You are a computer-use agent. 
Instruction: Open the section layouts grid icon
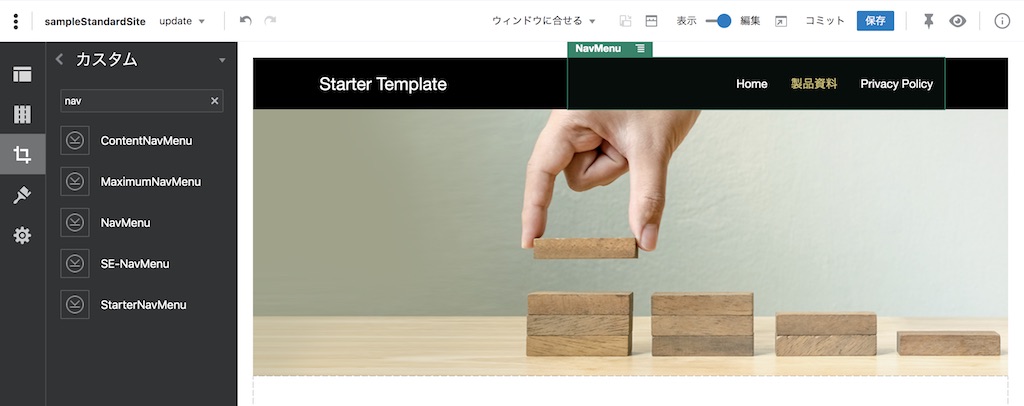click(22, 114)
